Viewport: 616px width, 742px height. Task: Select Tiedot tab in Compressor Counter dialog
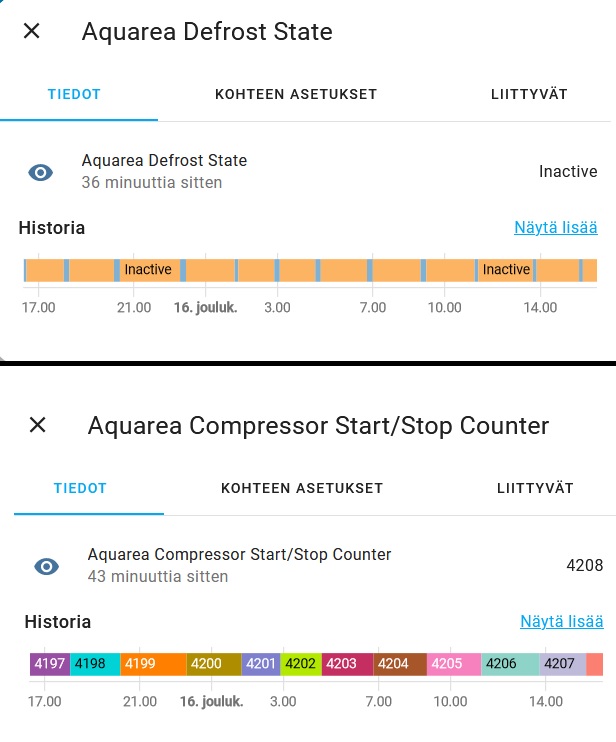81,489
